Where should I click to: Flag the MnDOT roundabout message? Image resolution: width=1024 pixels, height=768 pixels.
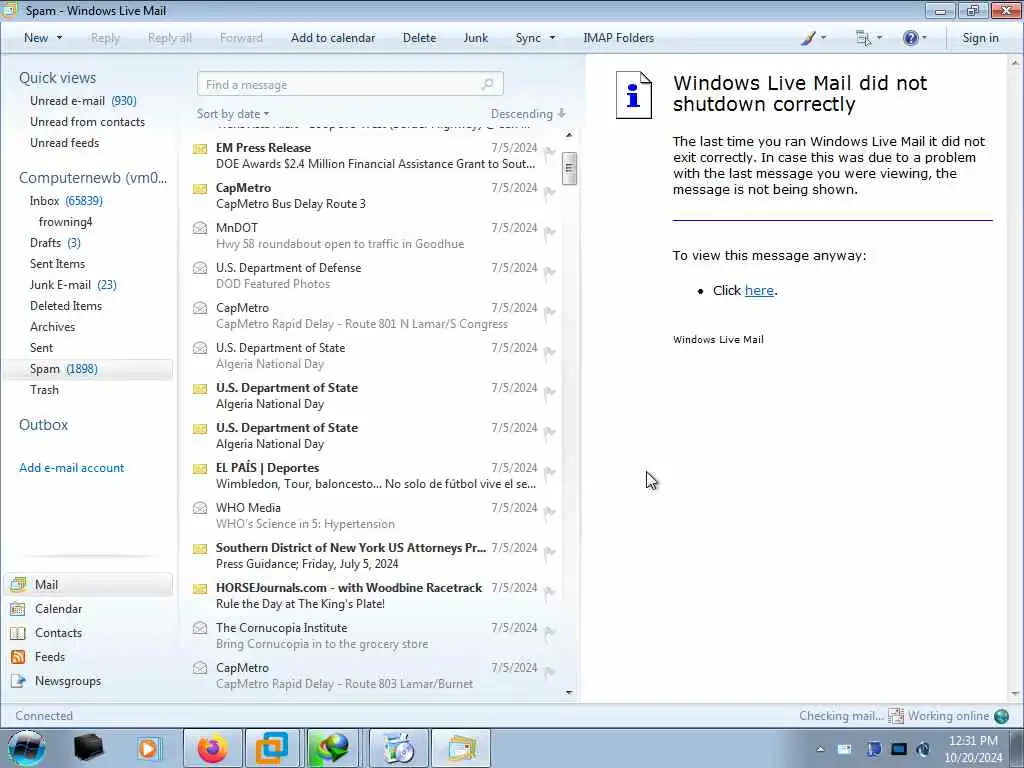550,232
